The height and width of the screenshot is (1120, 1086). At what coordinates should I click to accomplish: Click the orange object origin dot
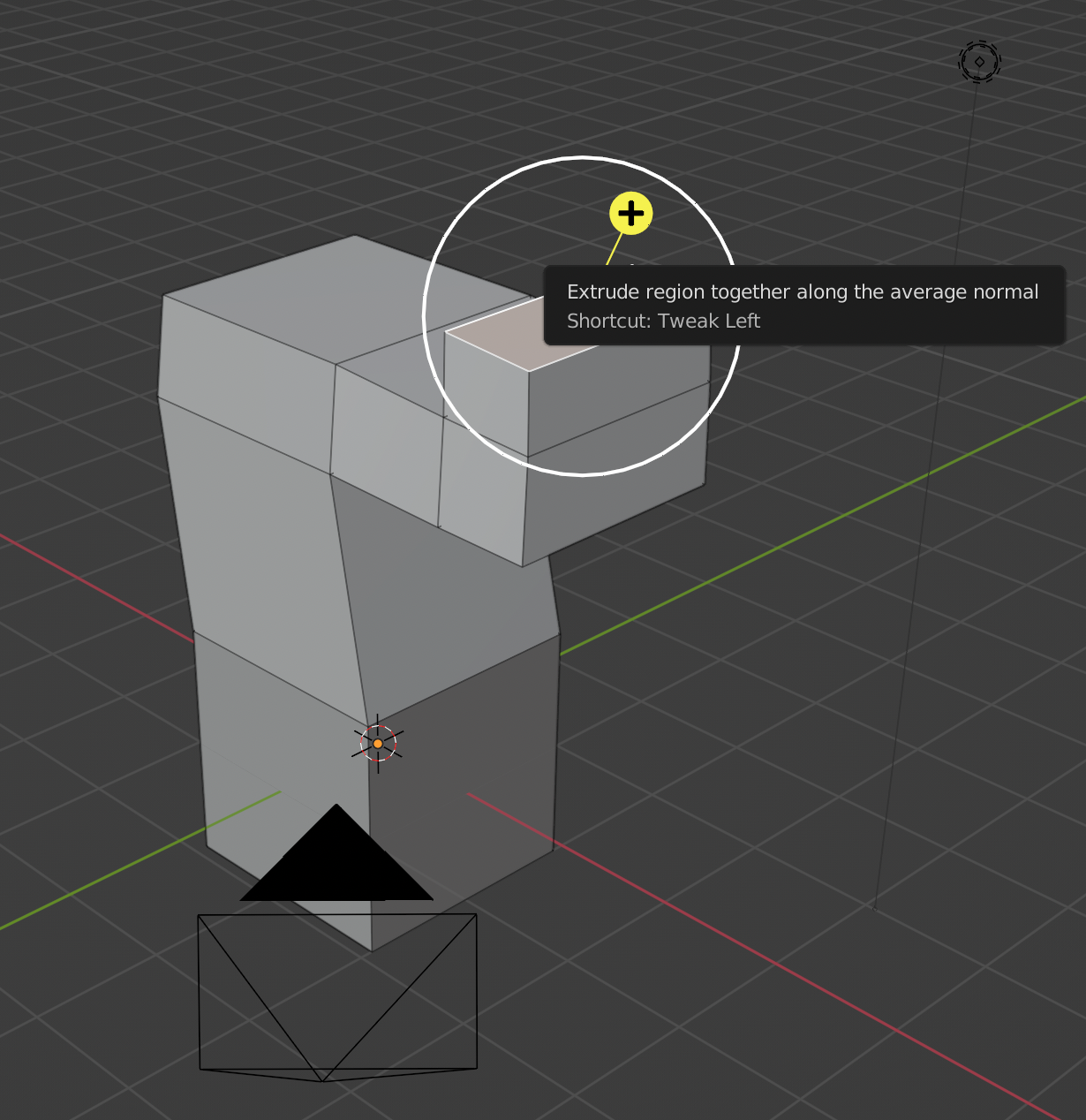tap(378, 744)
